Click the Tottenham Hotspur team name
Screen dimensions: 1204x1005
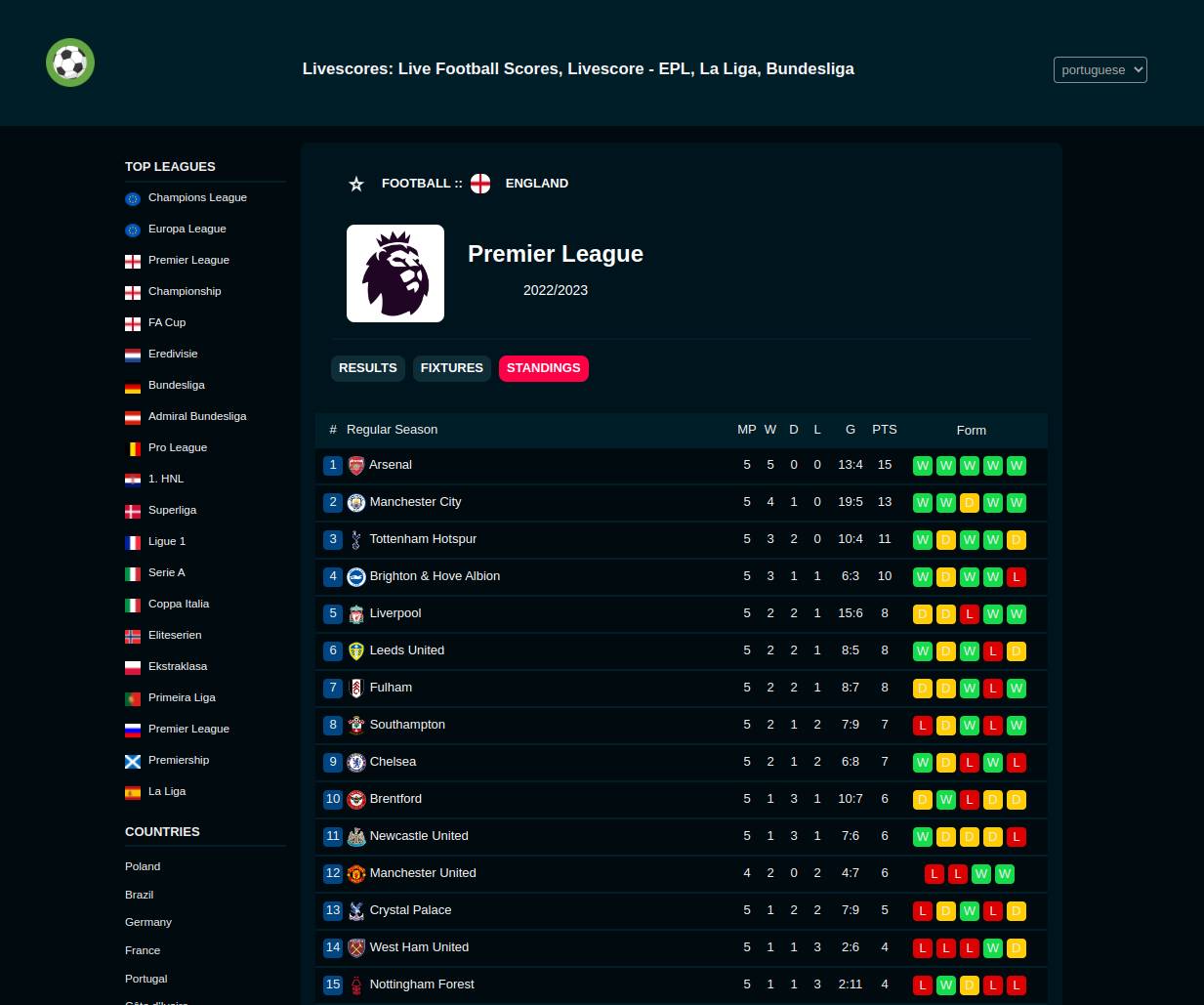[x=423, y=539]
